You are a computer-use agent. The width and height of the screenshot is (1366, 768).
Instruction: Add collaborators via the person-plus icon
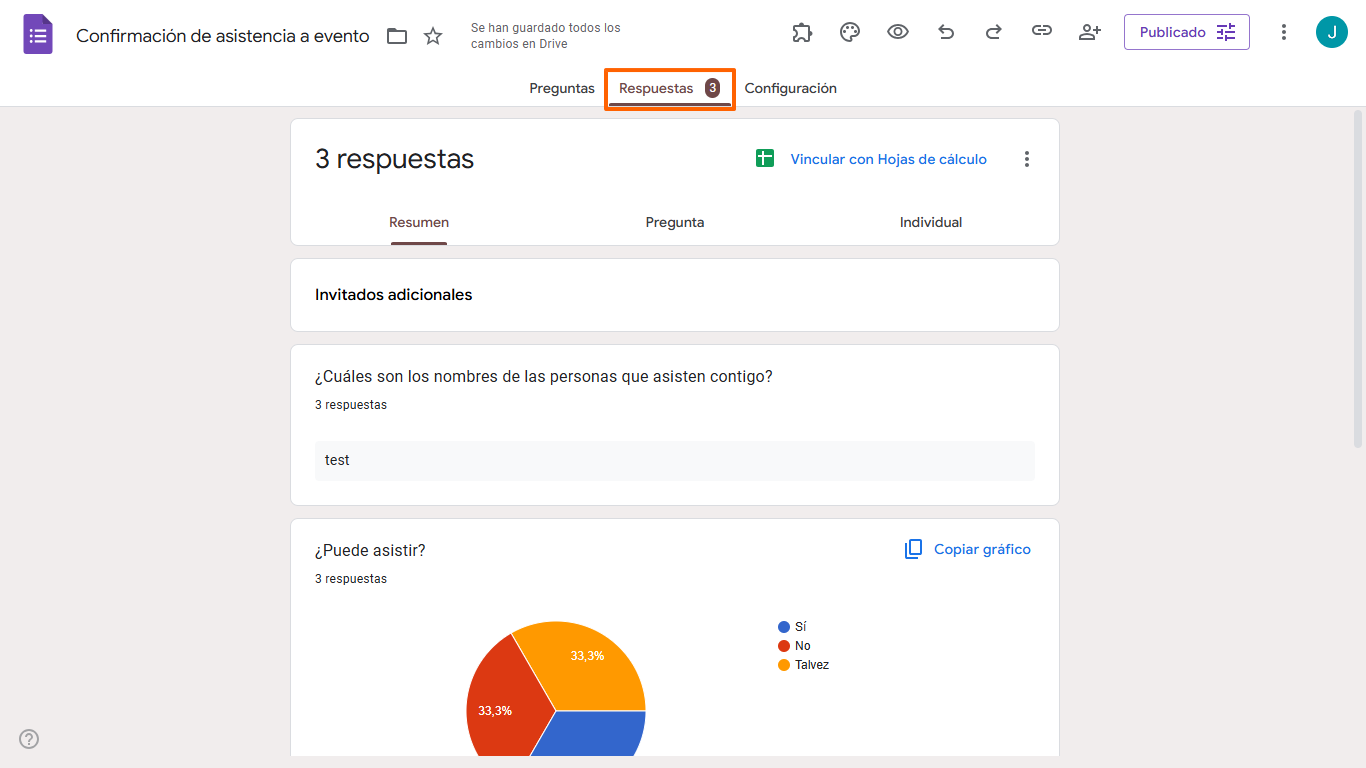[x=1089, y=31]
